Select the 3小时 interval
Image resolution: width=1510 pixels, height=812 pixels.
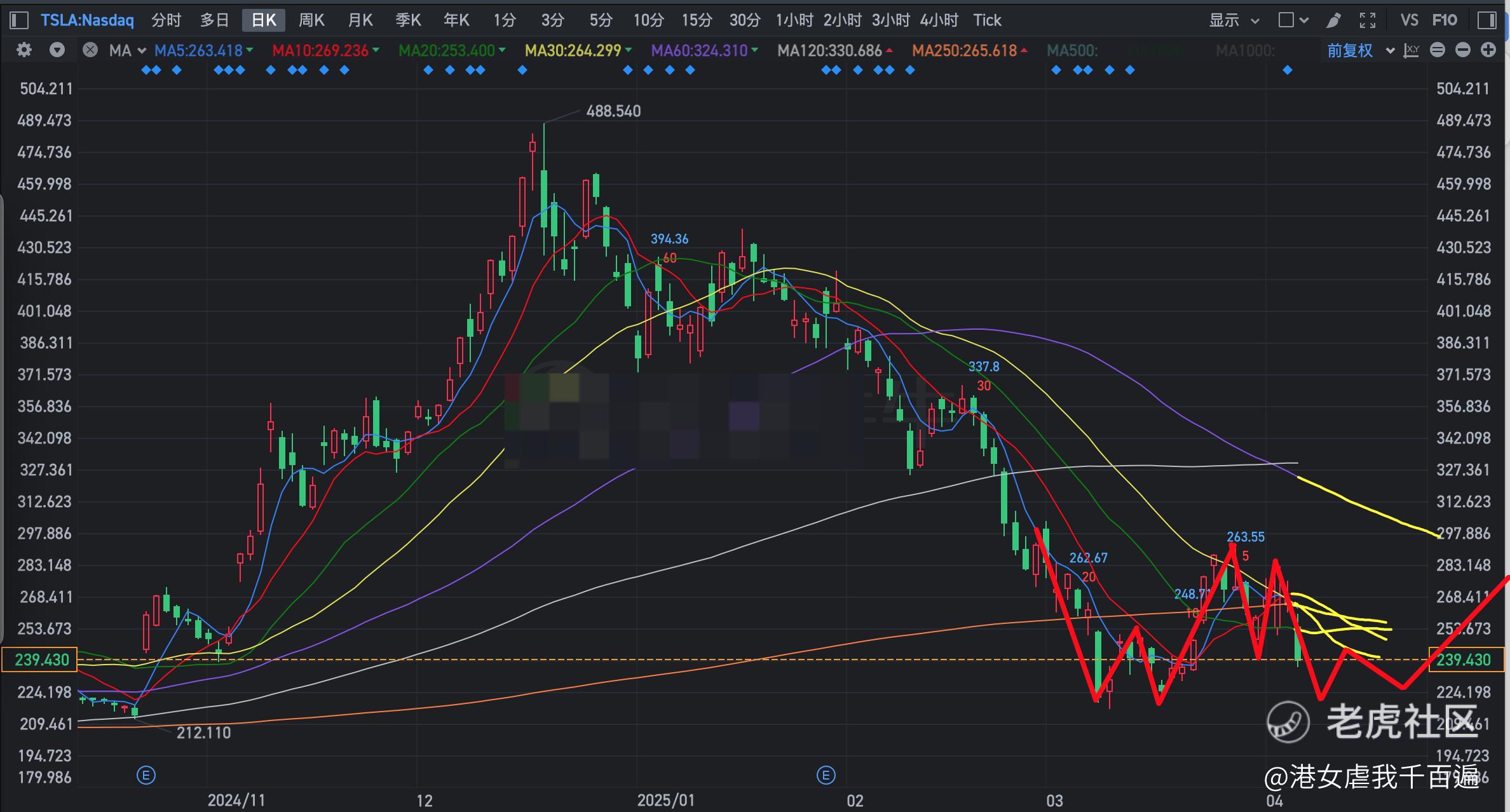coord(891,20)
